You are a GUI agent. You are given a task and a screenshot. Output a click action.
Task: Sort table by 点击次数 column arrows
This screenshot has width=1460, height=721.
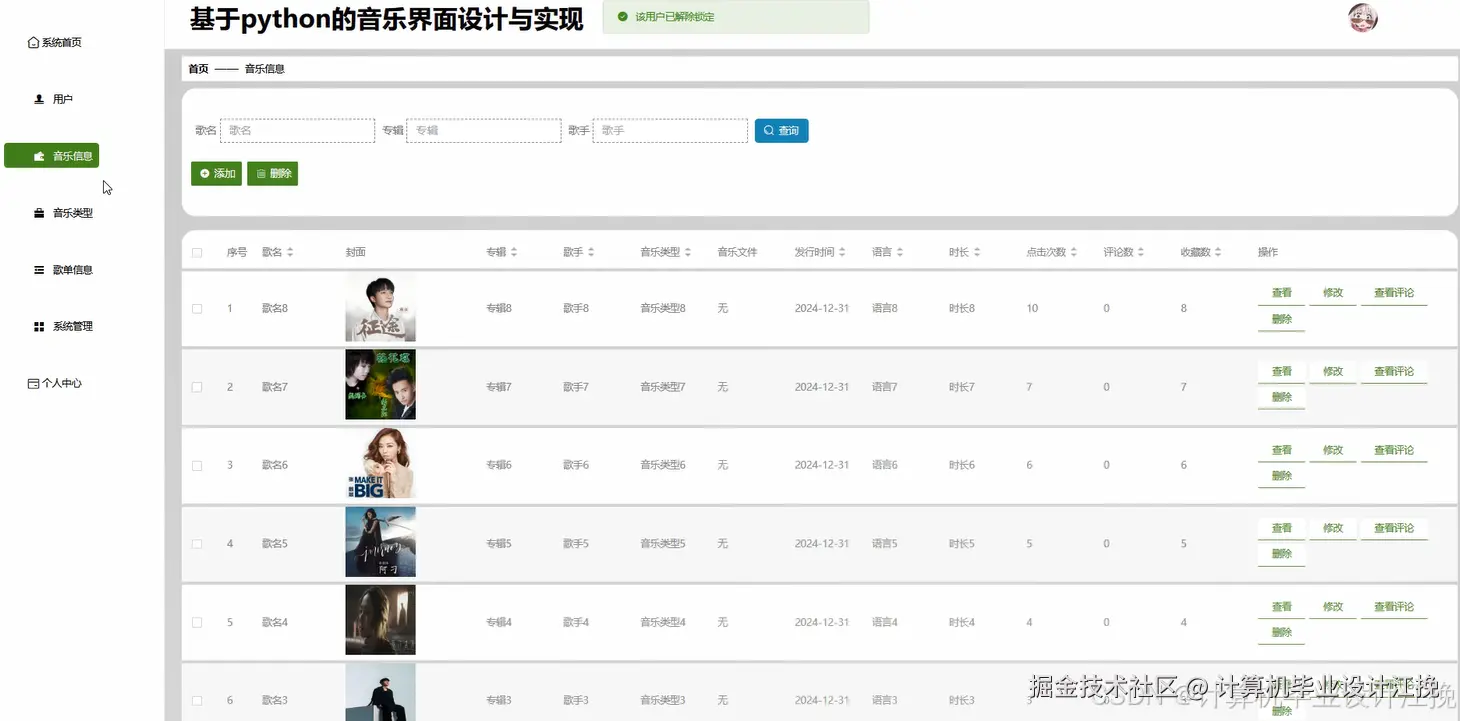1074,253
